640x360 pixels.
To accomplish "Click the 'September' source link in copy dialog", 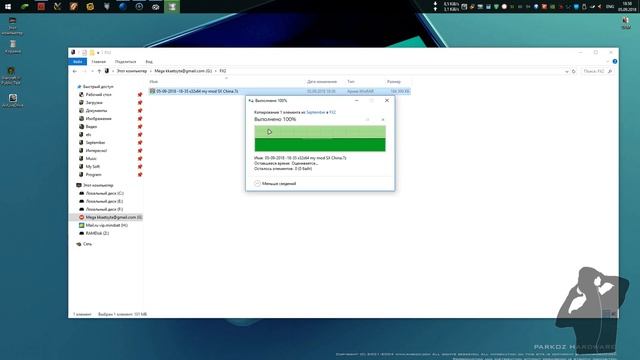I will [x=316, y=112].
